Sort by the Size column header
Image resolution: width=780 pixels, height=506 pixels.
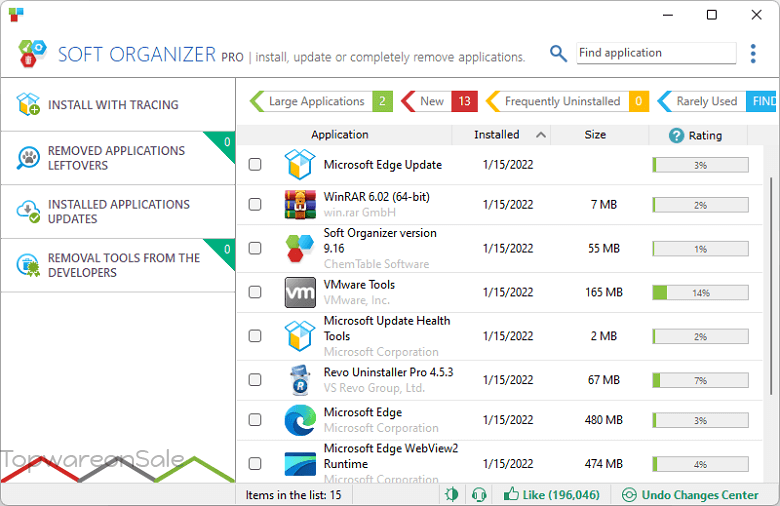(599, 135)
